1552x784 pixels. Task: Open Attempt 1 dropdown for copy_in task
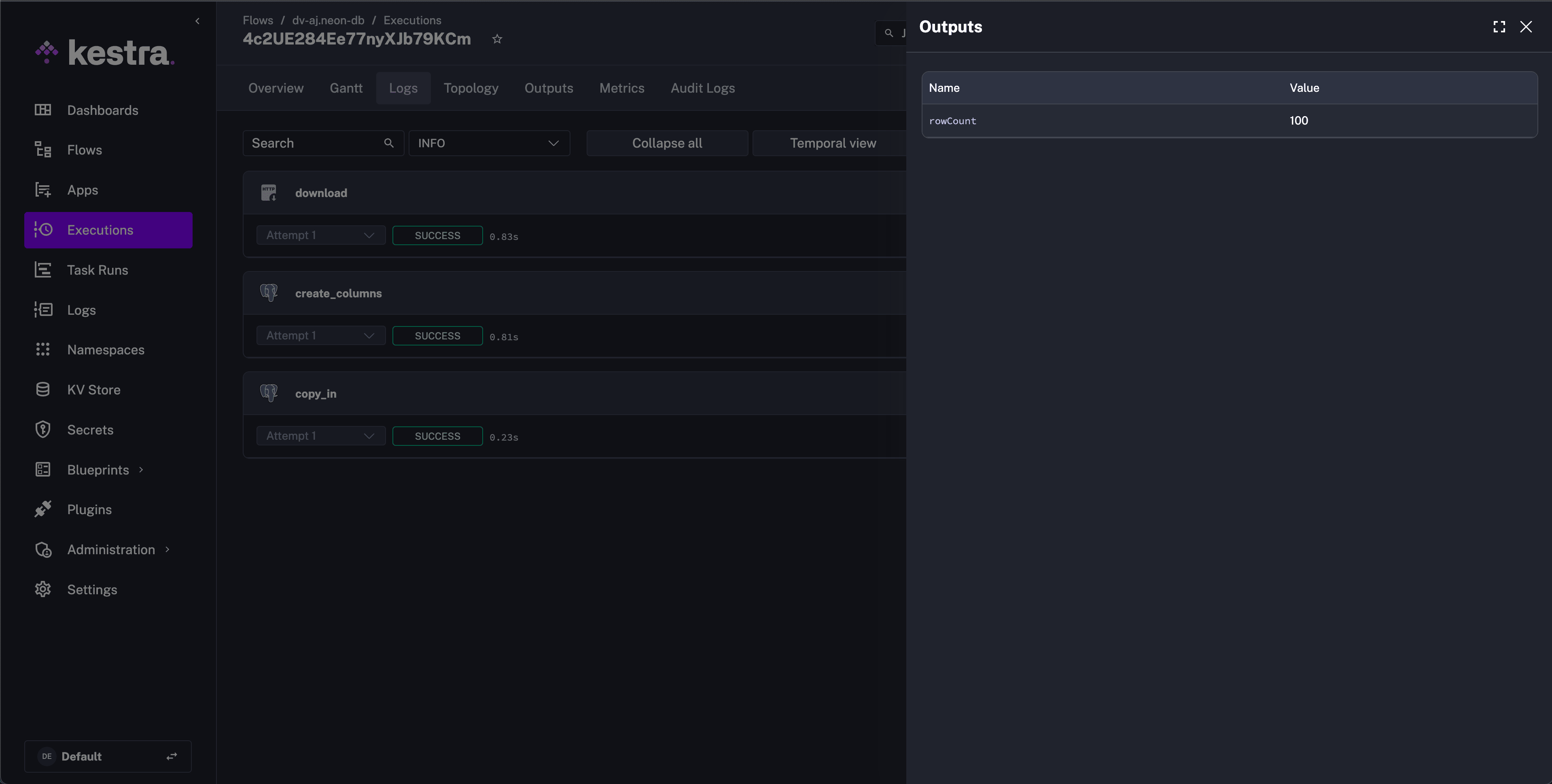tap(320, 436)
